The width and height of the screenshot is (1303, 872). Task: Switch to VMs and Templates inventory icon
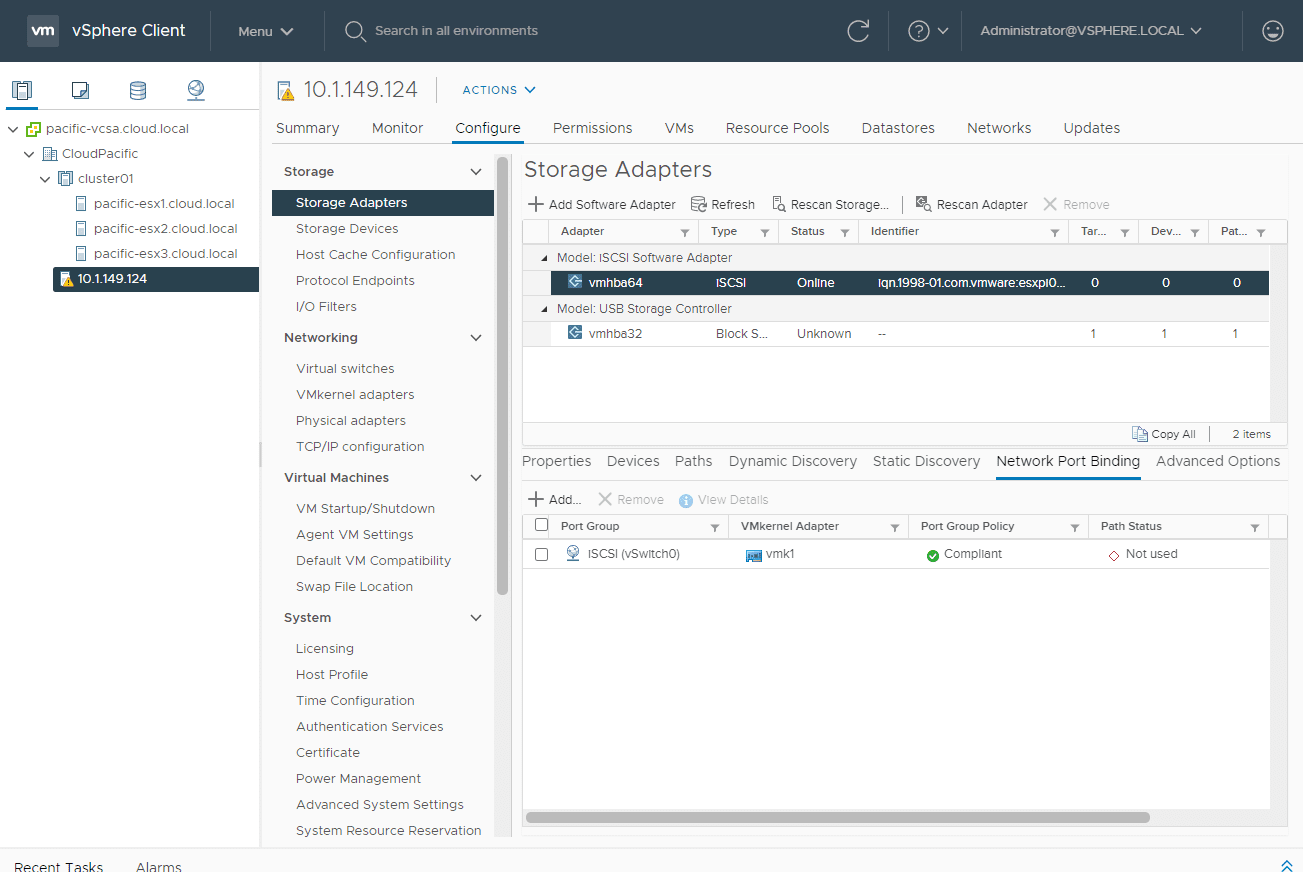pyautogui.click(x=80, y=90)
